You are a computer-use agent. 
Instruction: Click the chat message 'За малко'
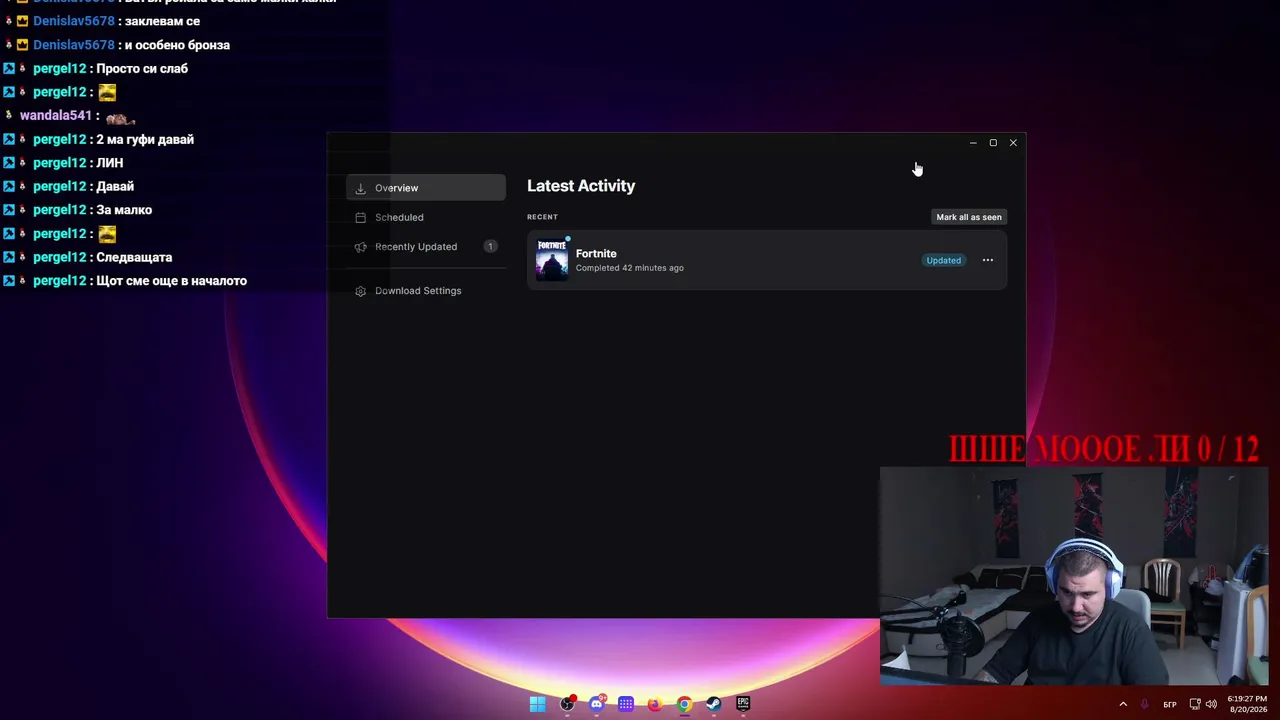pos(124,210)
